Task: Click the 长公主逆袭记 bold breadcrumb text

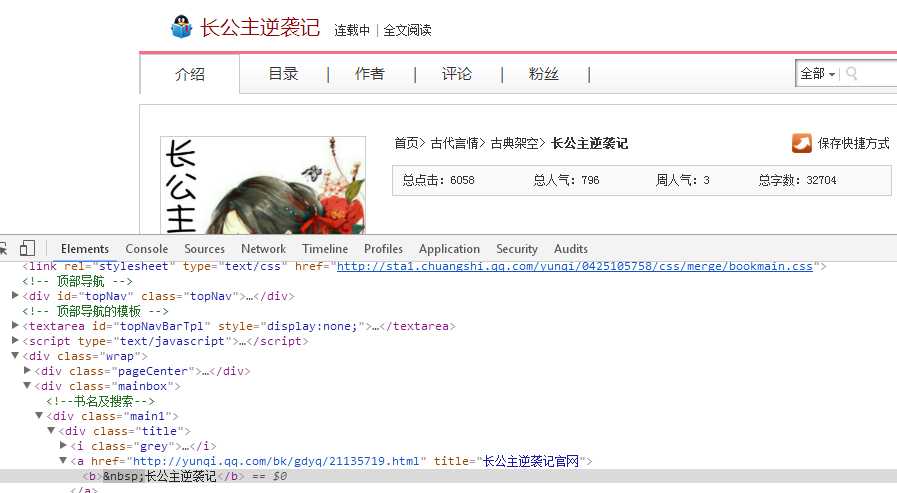Action: [x=589, y=143]
